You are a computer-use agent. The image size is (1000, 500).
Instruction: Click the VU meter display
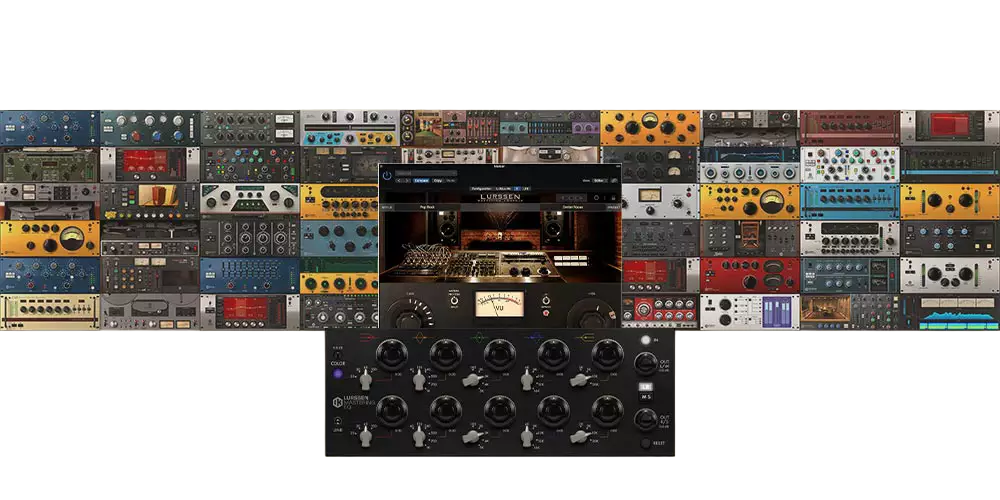[x=499, y=304]
